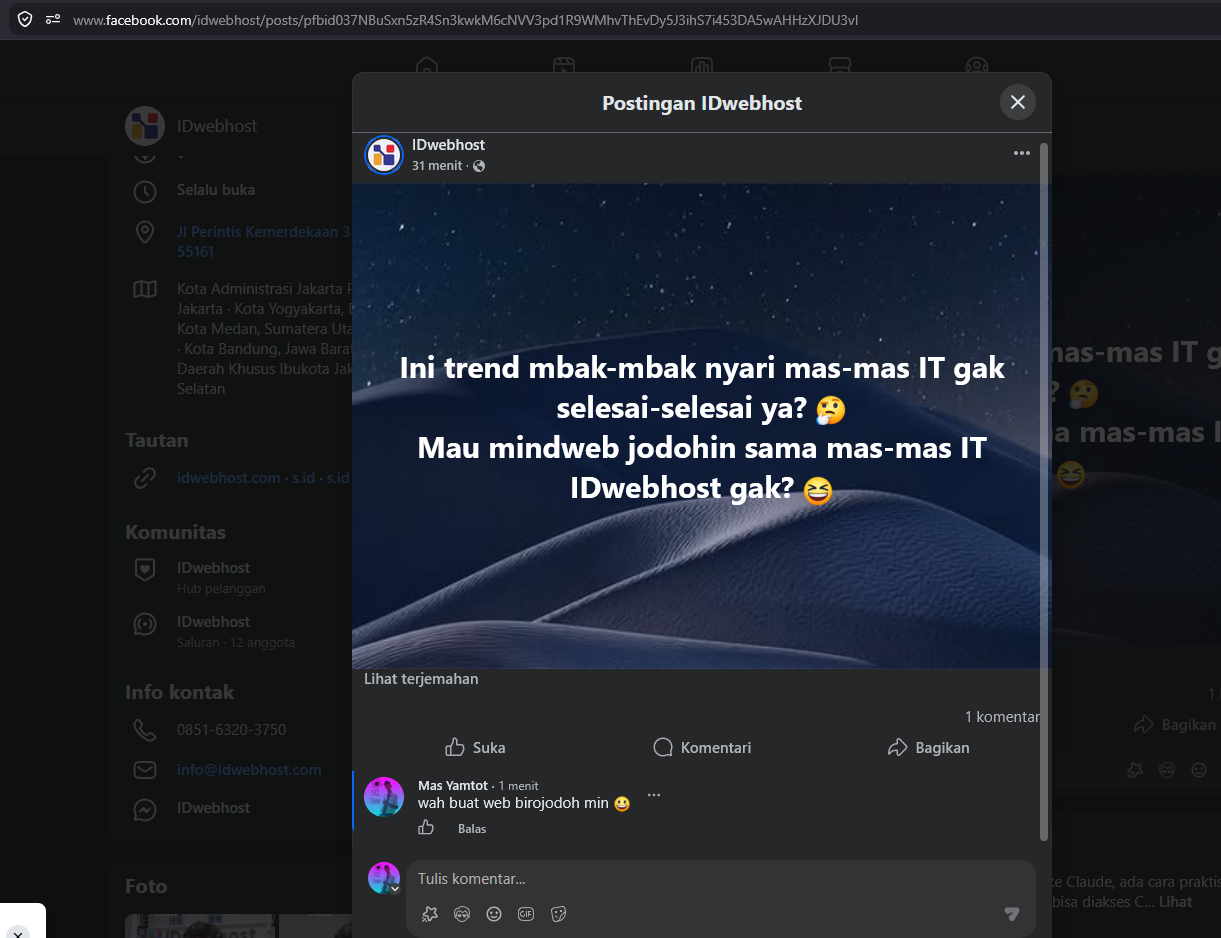Send the comment with arrow icon
Image resolution: width=1221 pixels, height=938 pixels.
click(1011, 913)
